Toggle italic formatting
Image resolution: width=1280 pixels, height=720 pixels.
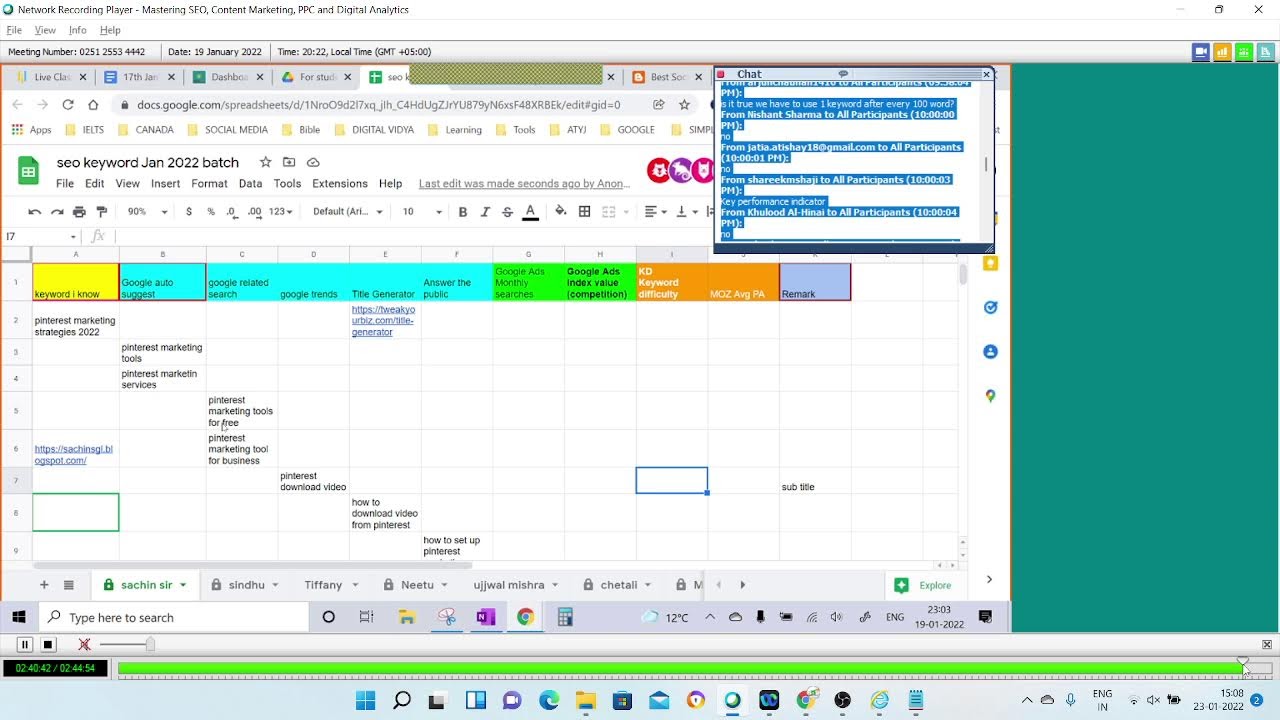click(x=485, y=212)
